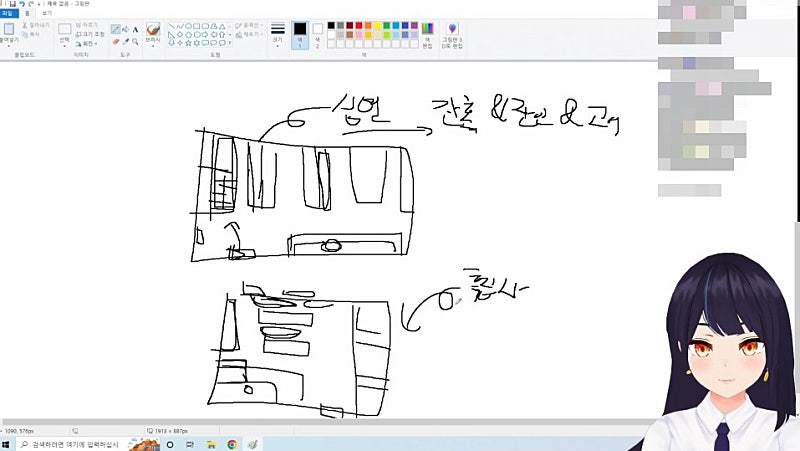Click the Copy (복사) button
This screenshot has height=451, width=800.
pyautogui.click(x=31, y=34)
